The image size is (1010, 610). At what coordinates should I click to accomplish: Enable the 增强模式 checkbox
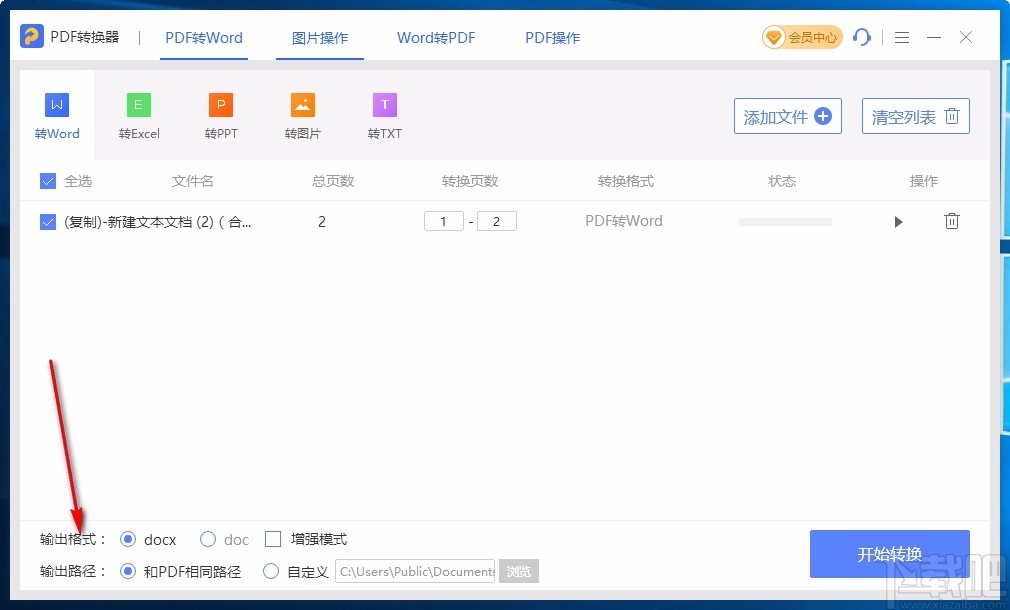272,539
